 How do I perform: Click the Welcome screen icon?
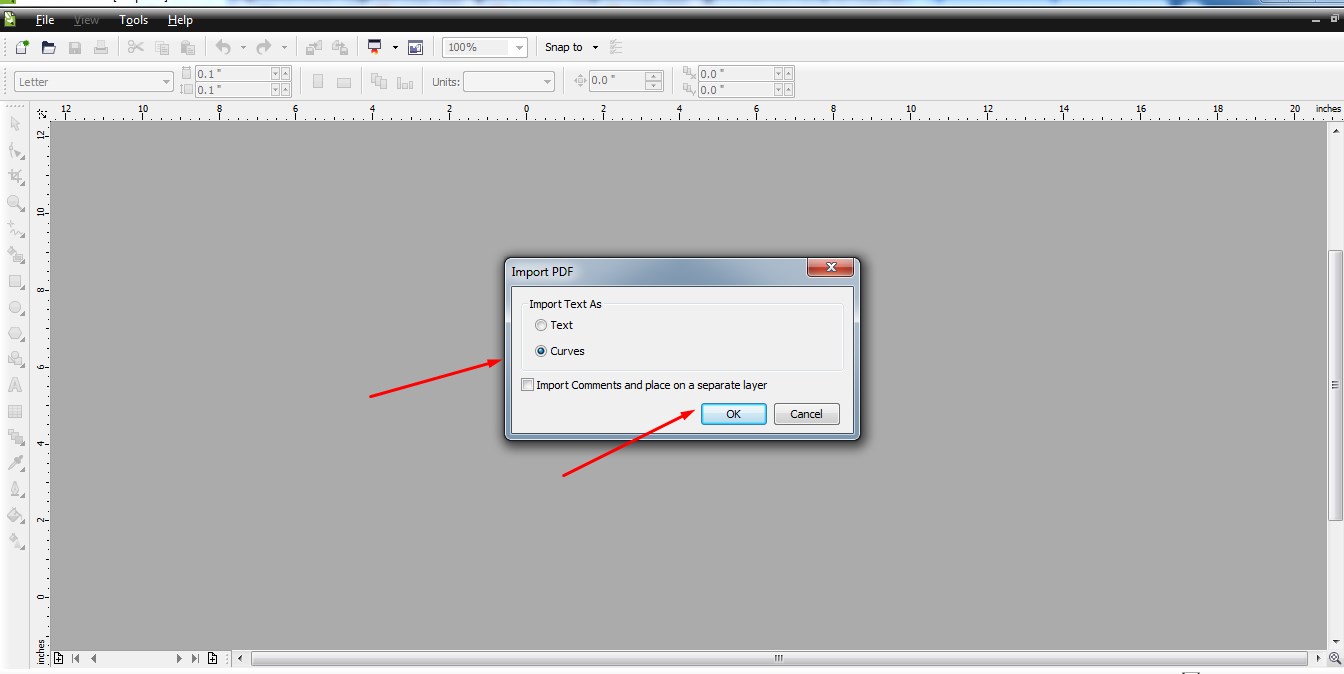[415, 47]
